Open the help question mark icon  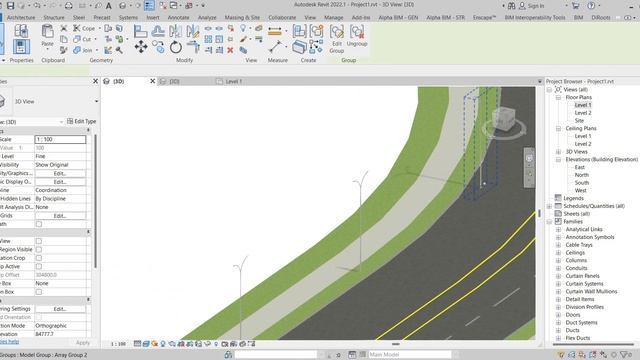591,6
